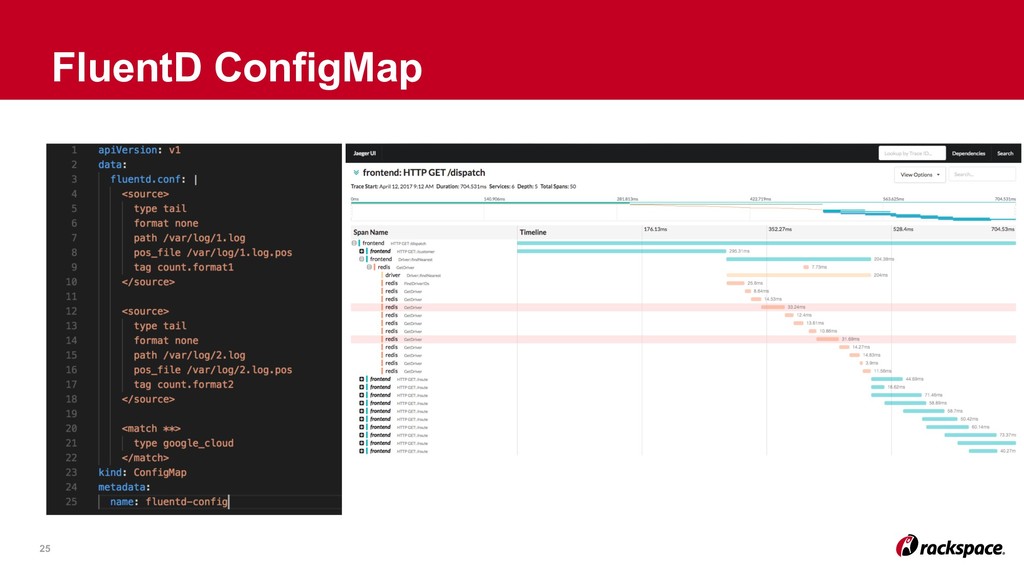The width and height of the screenshot is (1024, 576).
Task: Expand frontend /route row with 44.69ms span
Action: 361,379
